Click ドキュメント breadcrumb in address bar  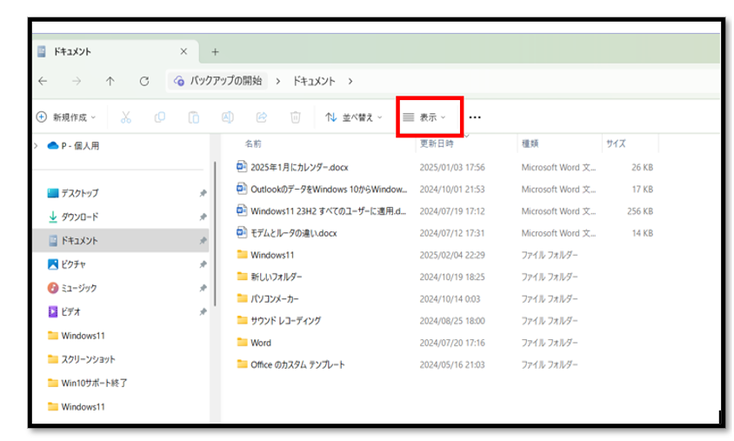(314, 81)
